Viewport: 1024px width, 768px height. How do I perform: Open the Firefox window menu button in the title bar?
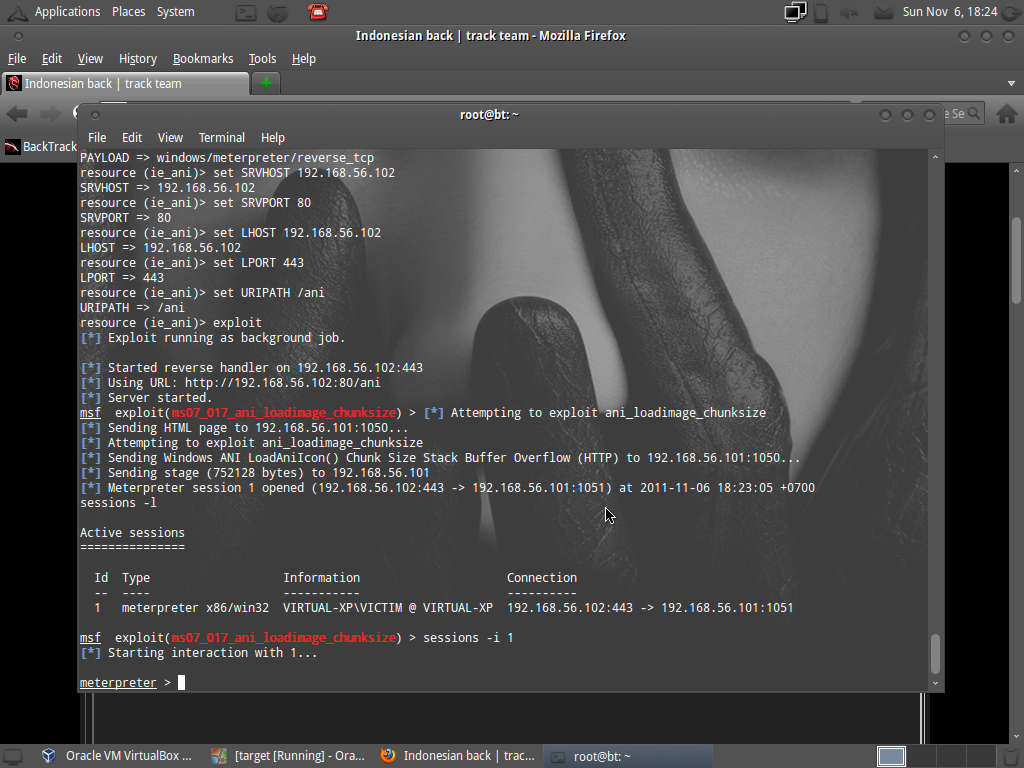18,36
